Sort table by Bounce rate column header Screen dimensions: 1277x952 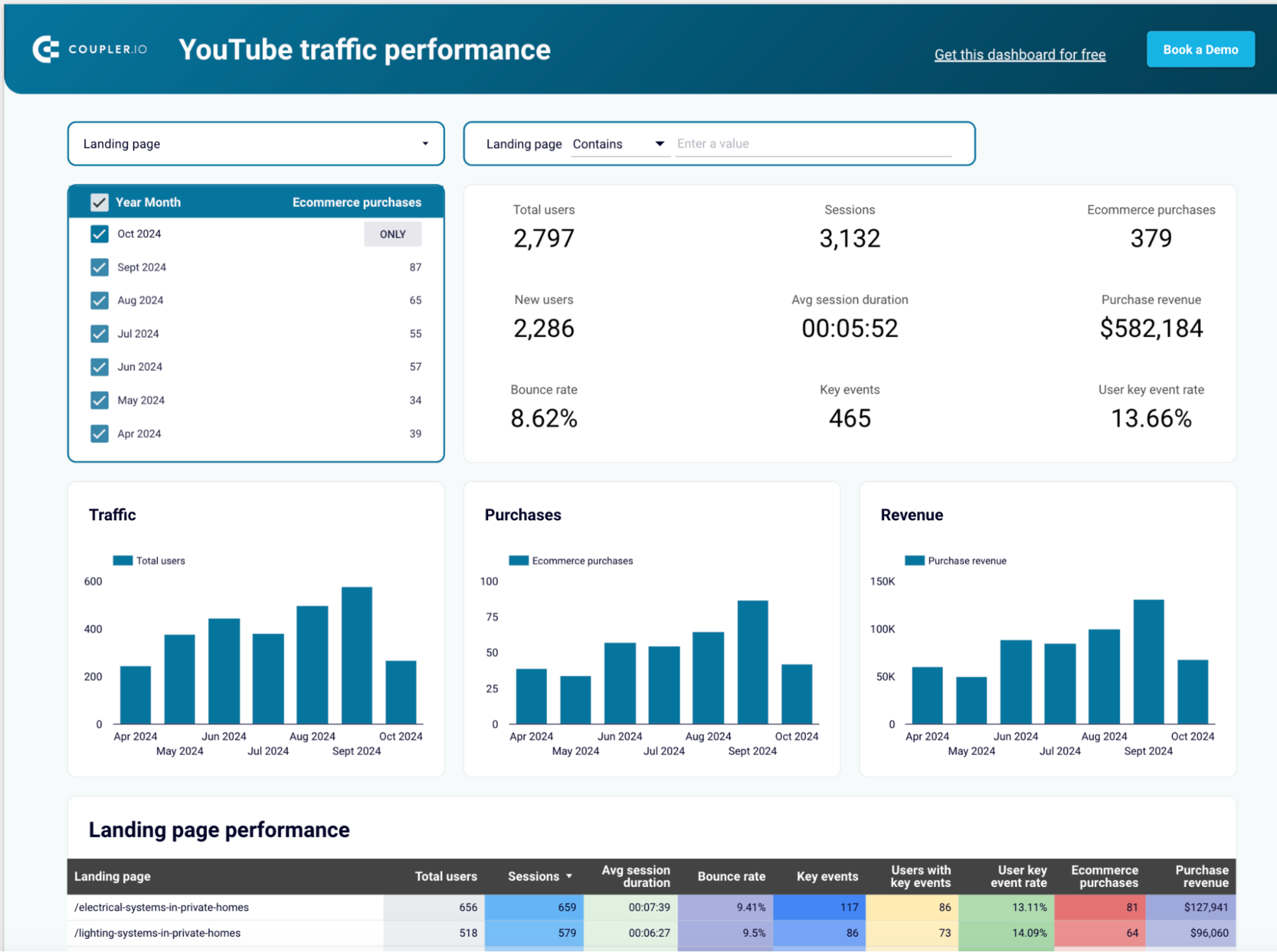tap(731, 876)
